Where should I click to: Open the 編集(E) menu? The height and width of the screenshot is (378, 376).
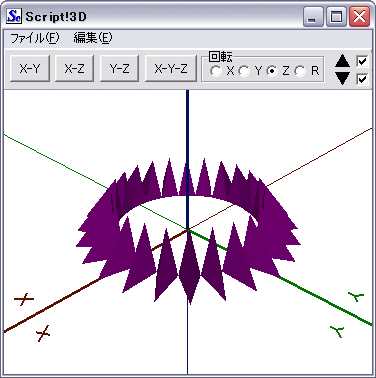click(x=93, y=38)
